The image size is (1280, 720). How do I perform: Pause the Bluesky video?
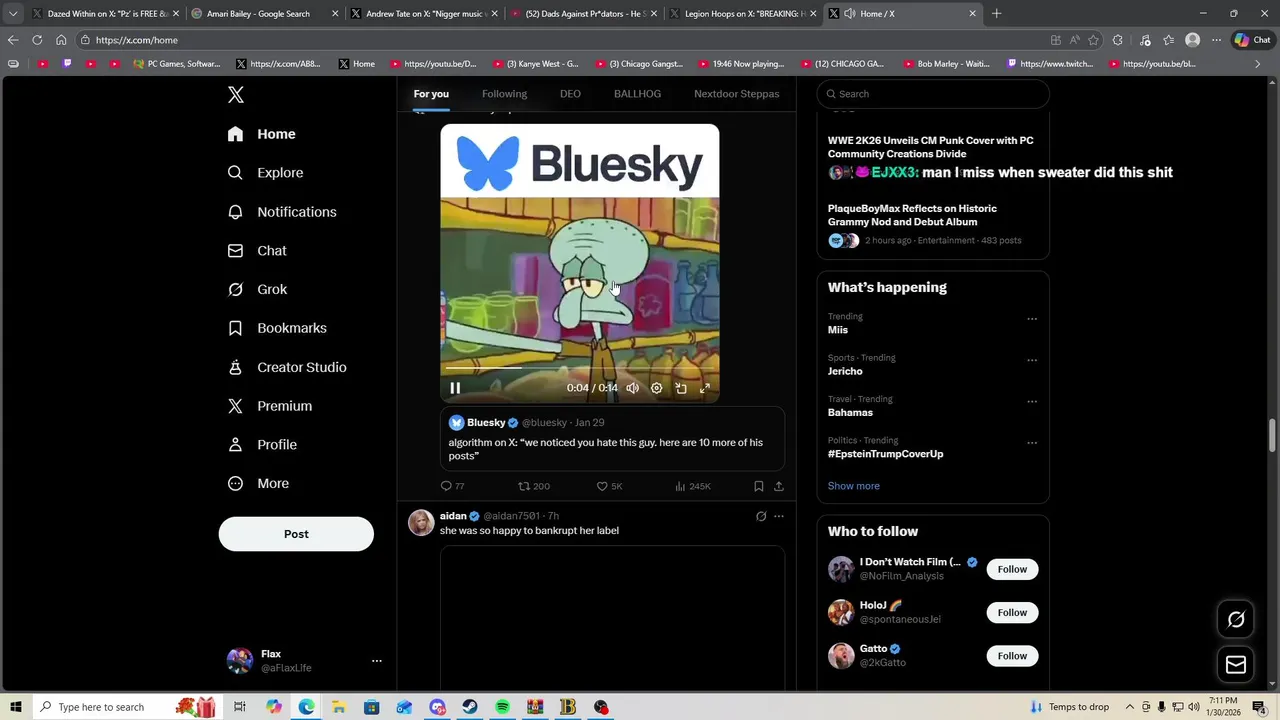pyautogui.click(x=455, y=388)
